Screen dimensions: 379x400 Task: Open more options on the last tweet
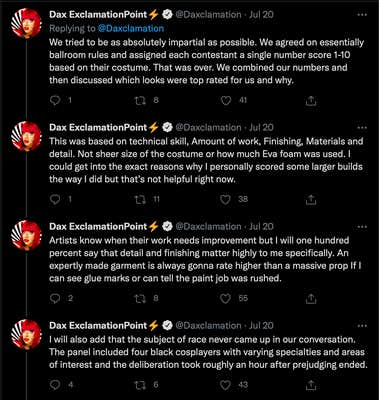click(x=362, y=326)
